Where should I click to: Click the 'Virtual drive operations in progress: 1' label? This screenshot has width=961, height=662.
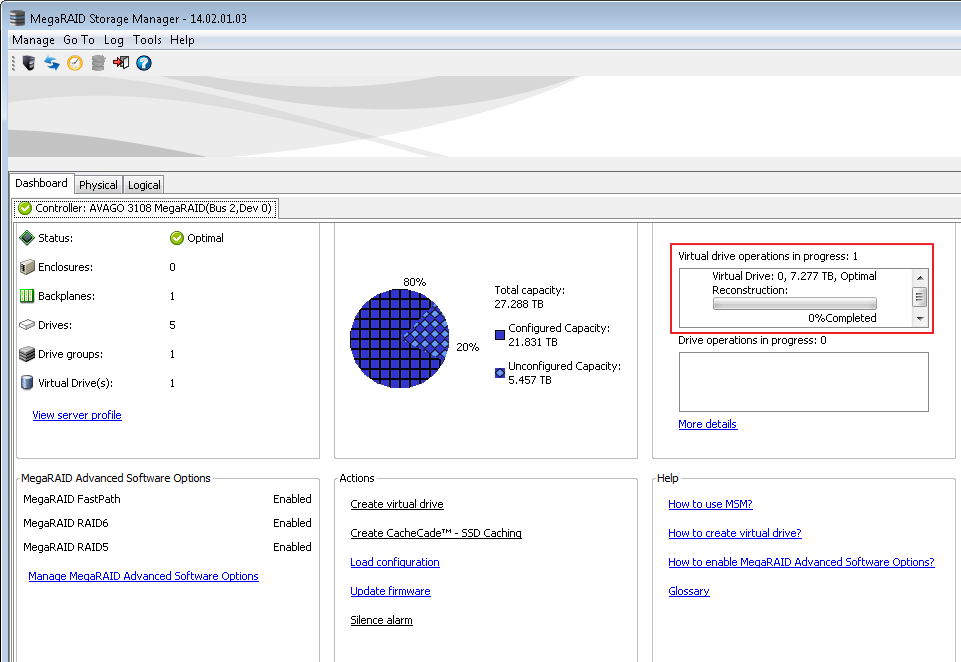pyautogui.click(x=768, y=256)
